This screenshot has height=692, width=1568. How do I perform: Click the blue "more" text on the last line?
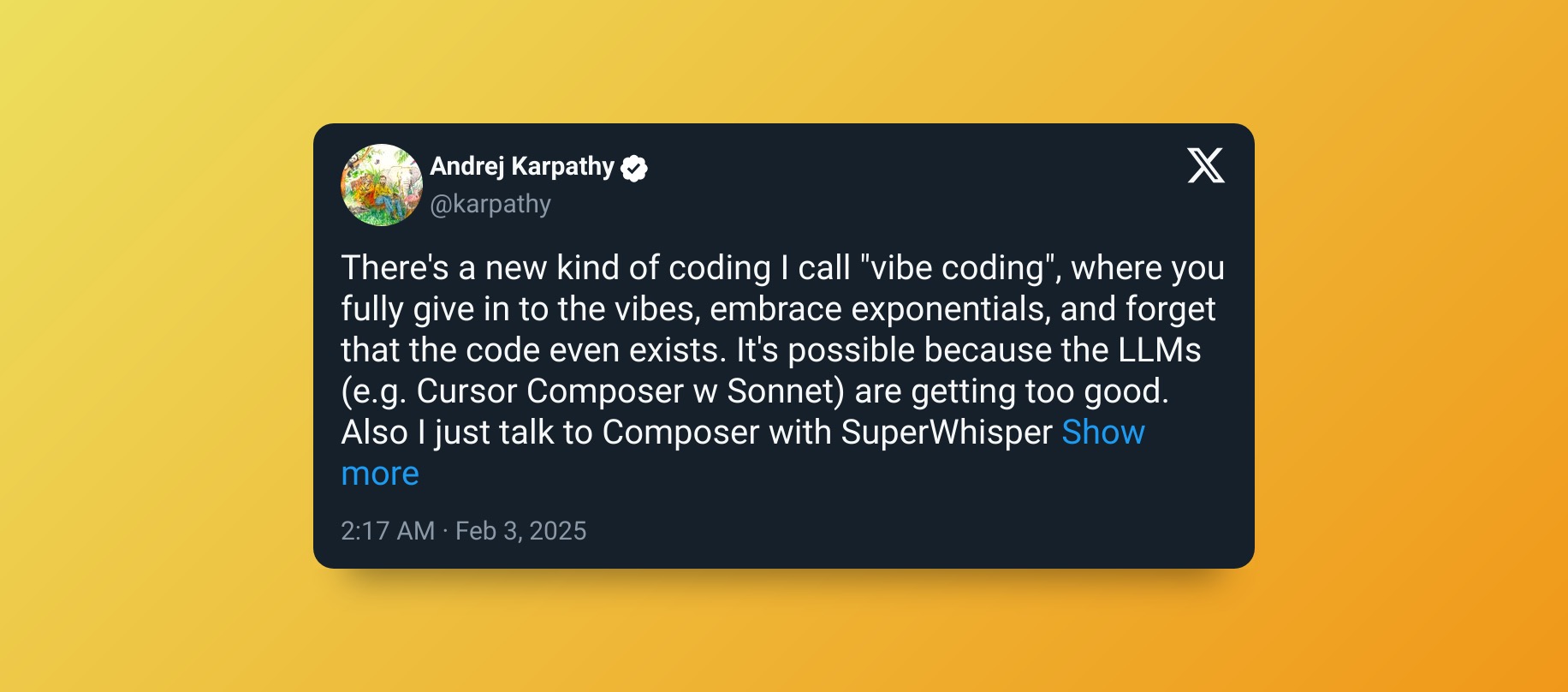[380, 474]
